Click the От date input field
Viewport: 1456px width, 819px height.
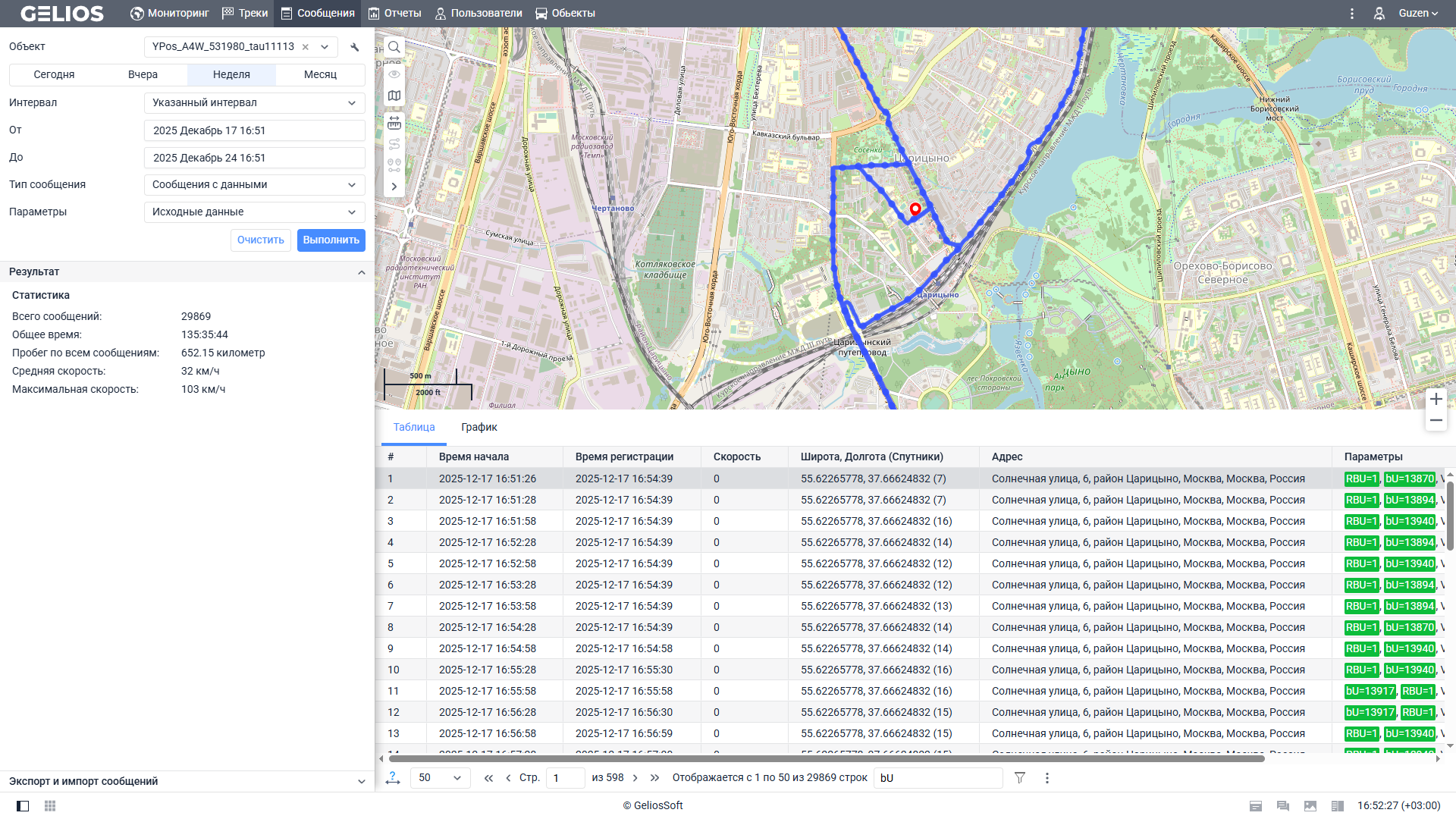[254, 130]
